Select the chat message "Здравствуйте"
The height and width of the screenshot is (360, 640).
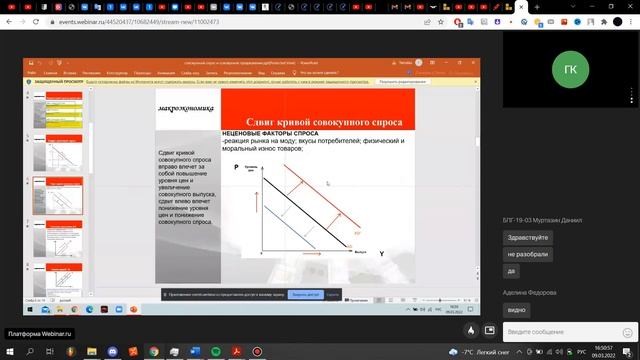point(528,238)
